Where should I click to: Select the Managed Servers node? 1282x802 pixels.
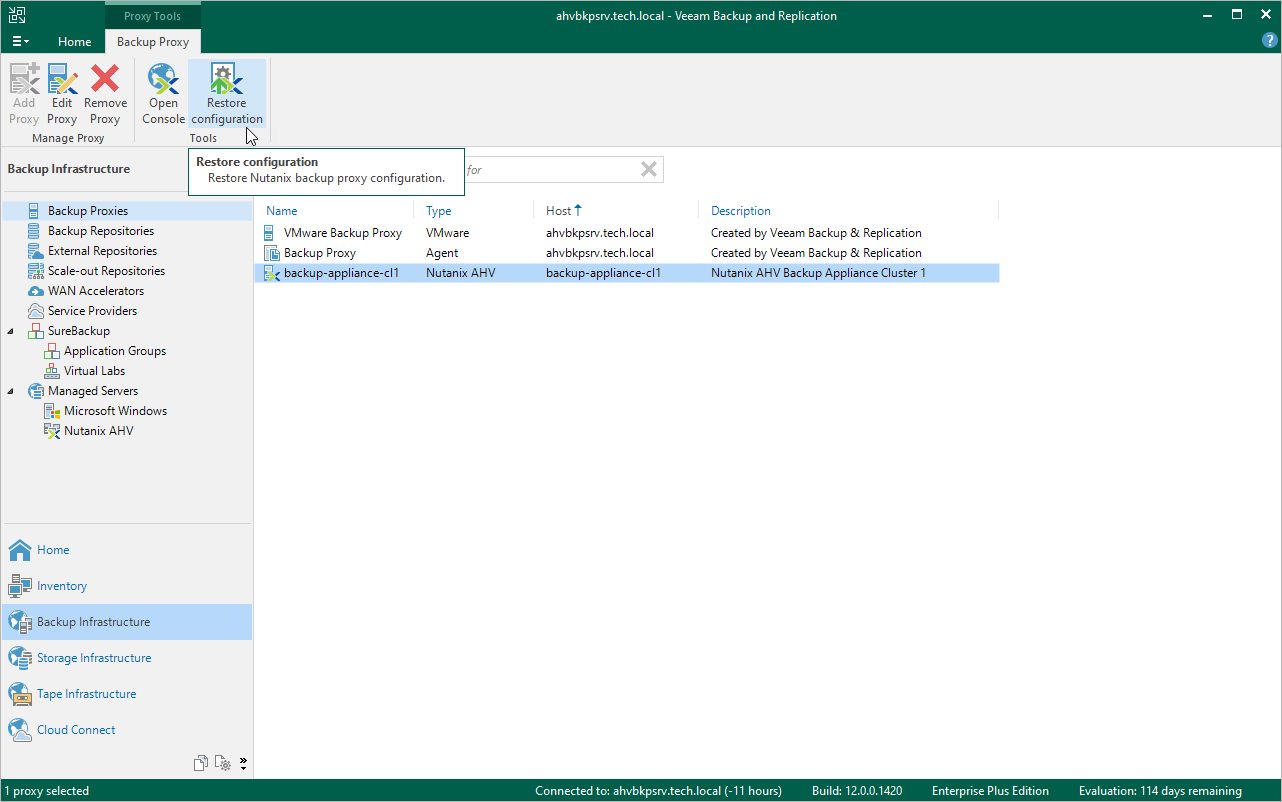[x=93, y=391]
